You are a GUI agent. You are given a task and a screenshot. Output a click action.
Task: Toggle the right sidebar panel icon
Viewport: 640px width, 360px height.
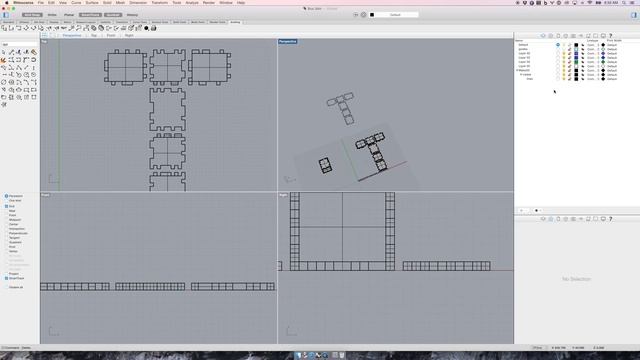point(634,15)
